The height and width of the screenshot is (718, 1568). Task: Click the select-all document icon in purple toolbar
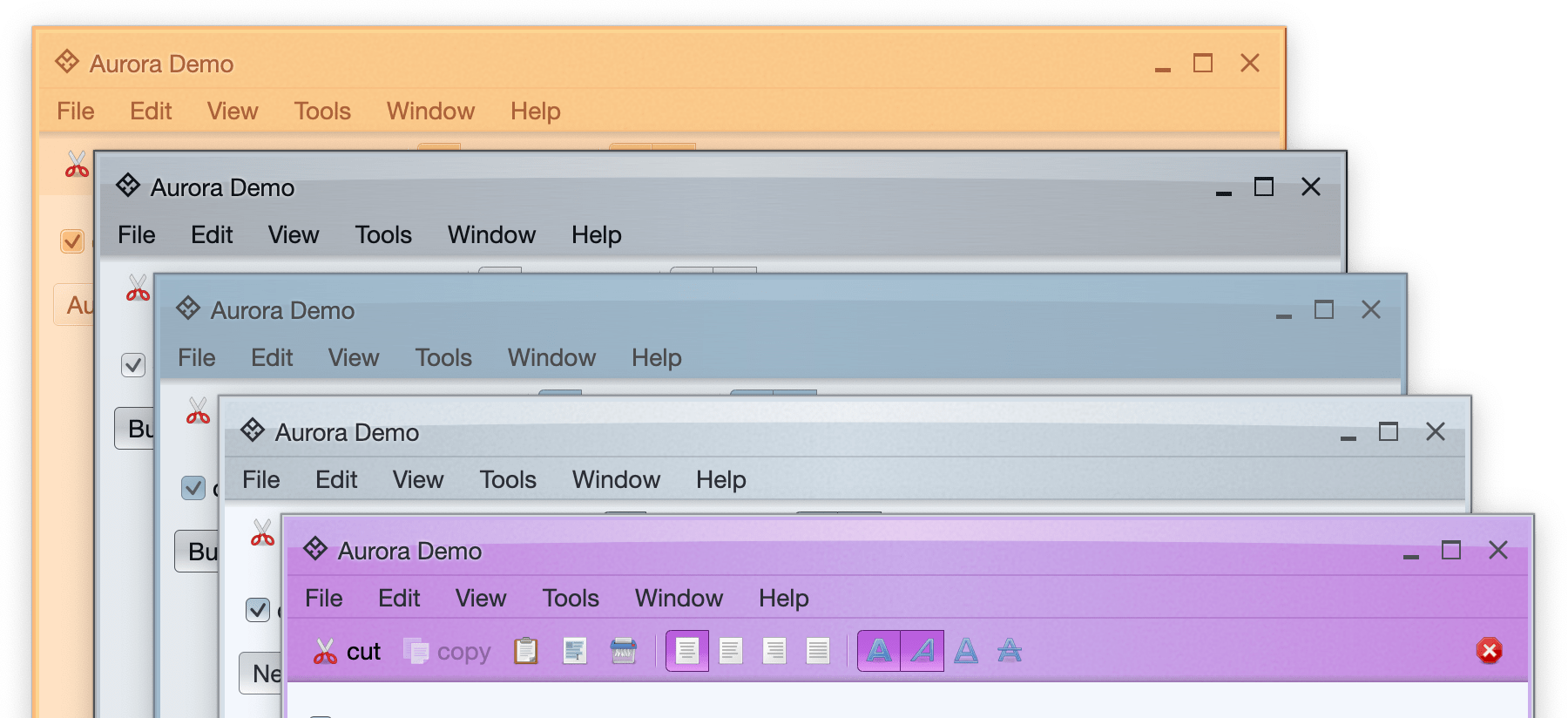[575, 651]
